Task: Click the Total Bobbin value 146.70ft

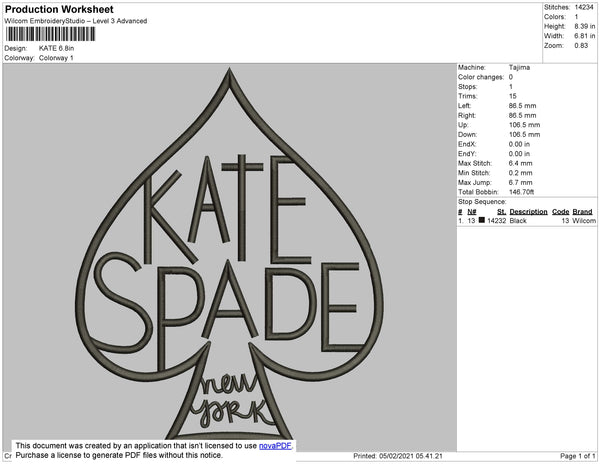Action: pos(522,192)
